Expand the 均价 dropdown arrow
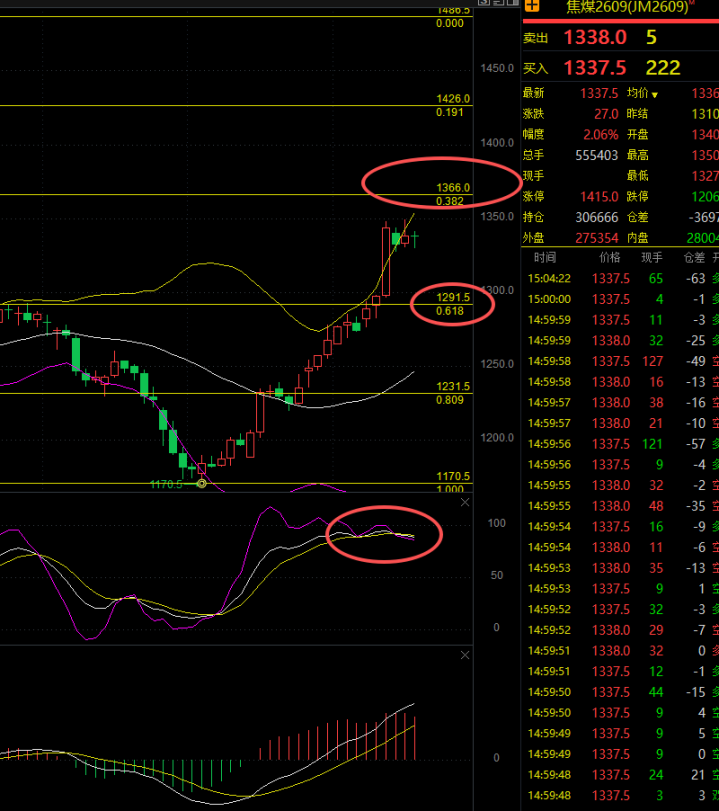 coord(655,95)
